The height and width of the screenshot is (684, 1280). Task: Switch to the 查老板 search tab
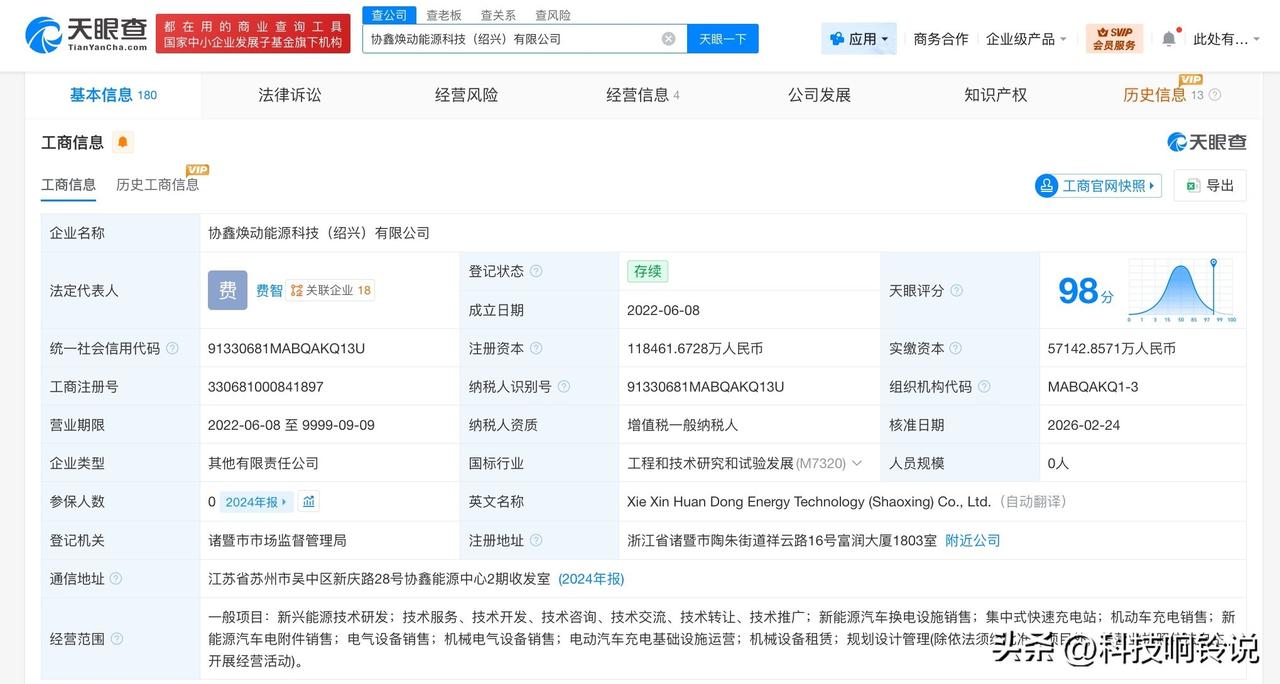pyautogui.click(x=443, y=14)
